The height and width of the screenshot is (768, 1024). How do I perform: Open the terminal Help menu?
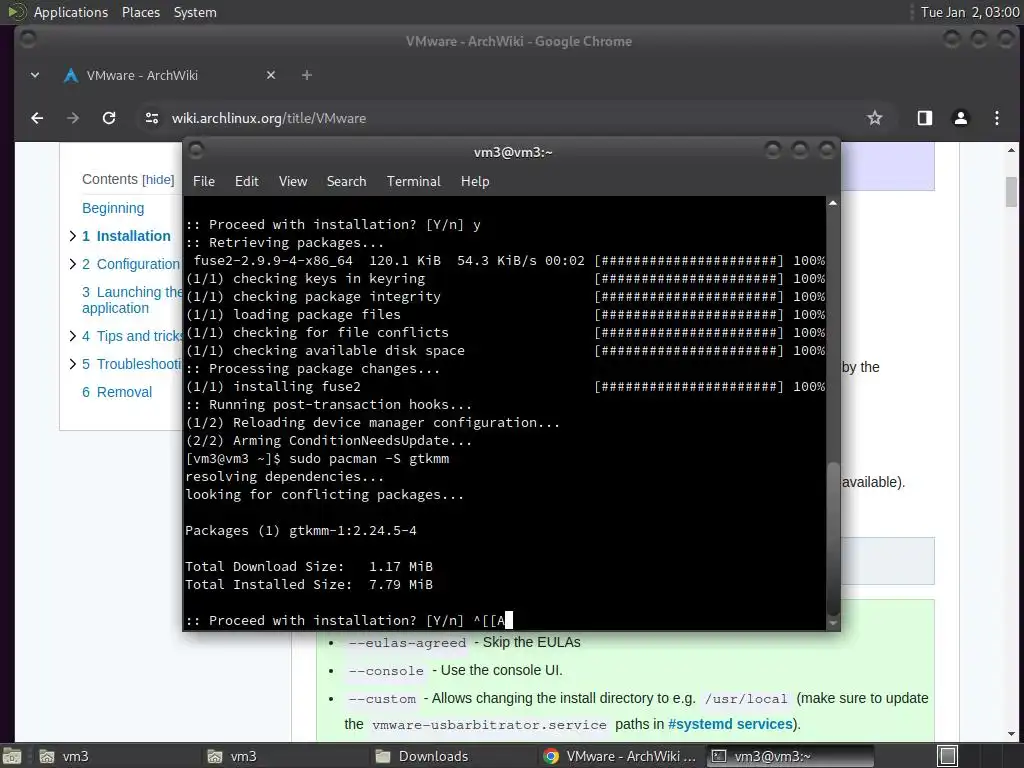coord(475,182)
